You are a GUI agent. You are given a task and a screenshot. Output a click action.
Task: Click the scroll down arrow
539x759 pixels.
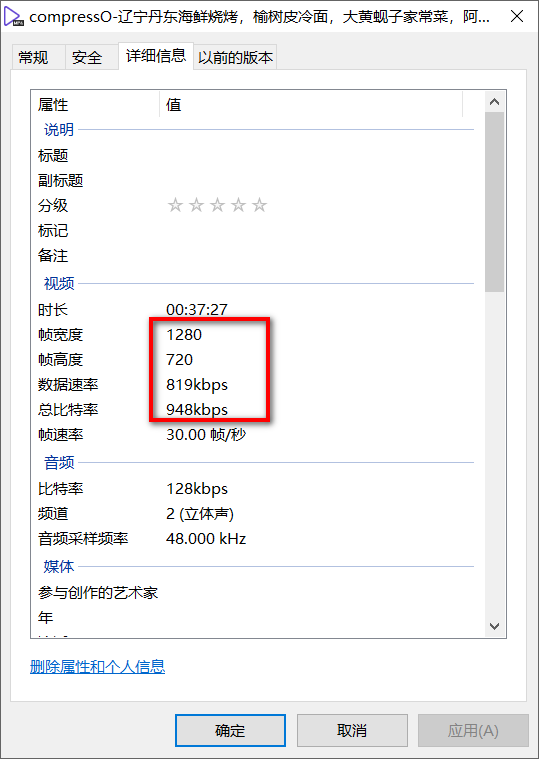[x=494, y=626]
